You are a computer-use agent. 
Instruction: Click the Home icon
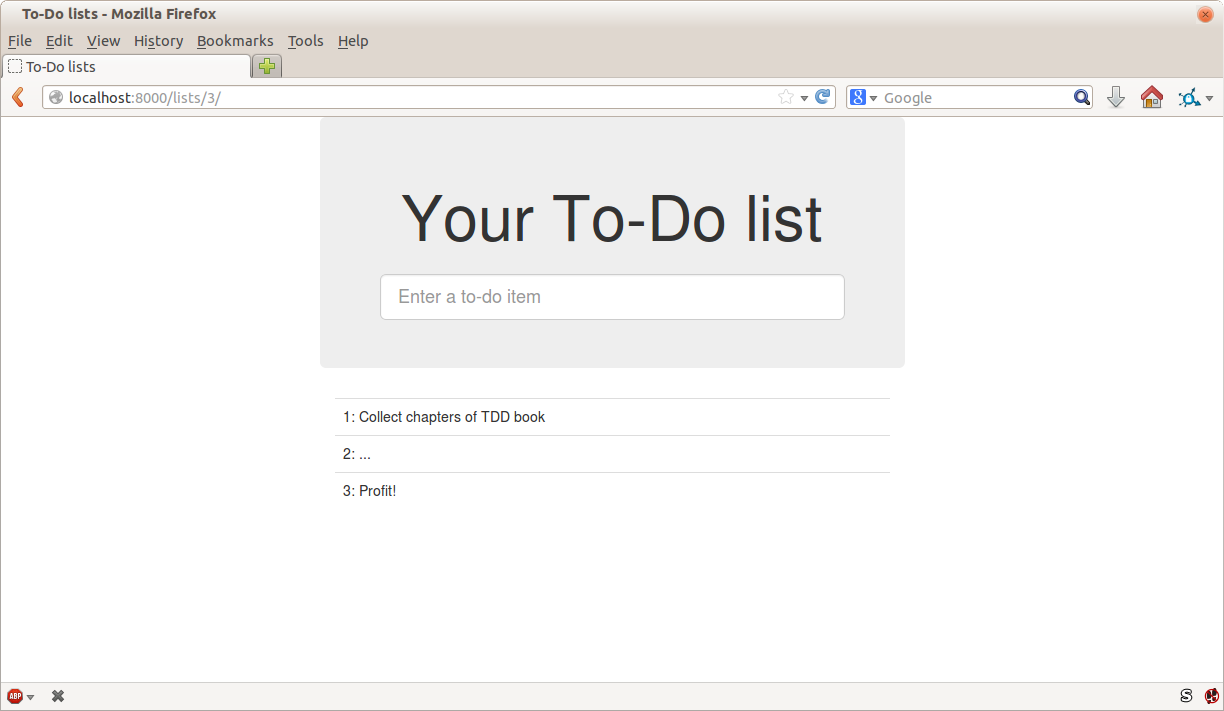click(1151, 97)
